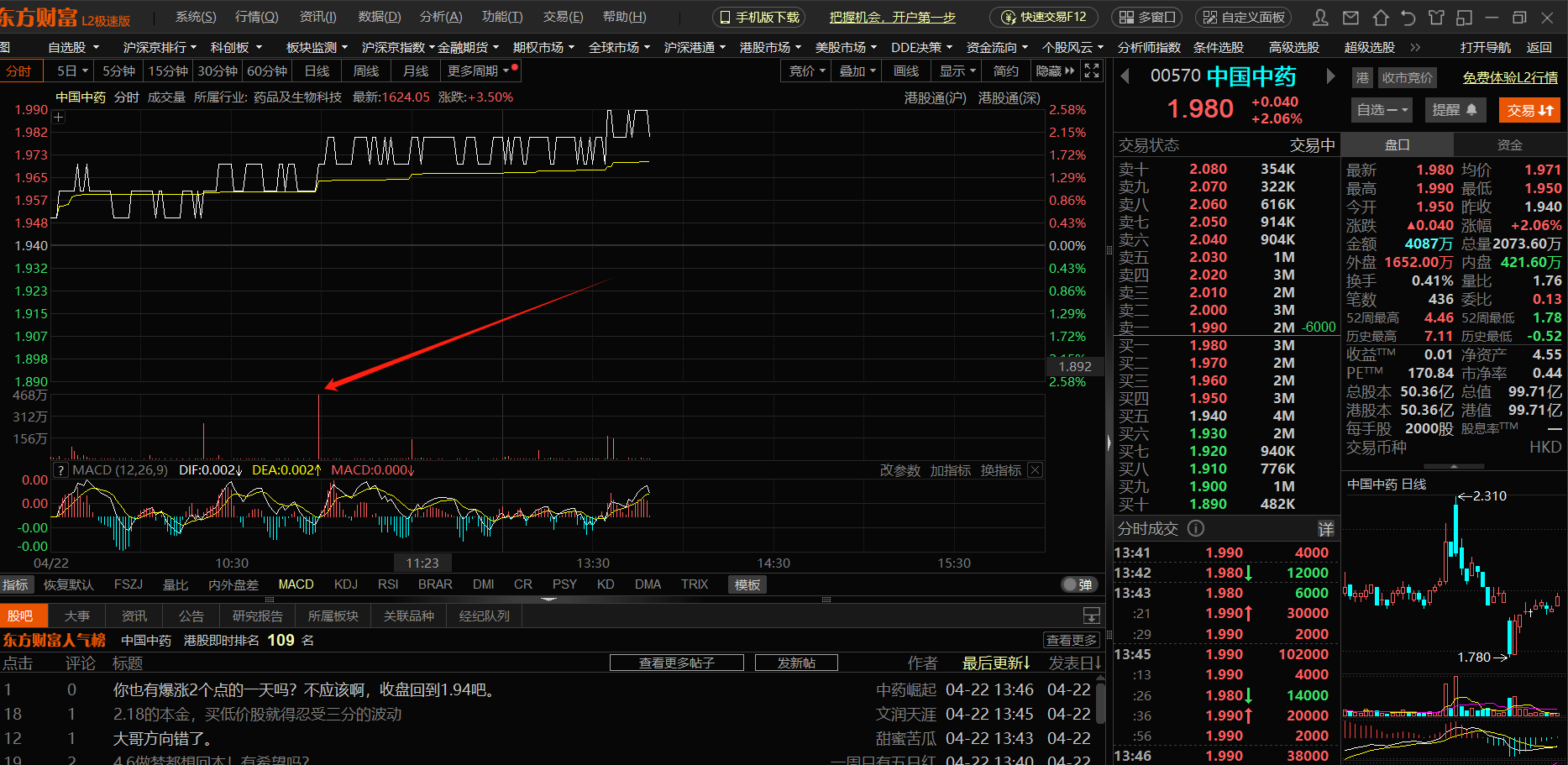
Task: Go to previous stock arrow
Action: [x=1125, y=76]
